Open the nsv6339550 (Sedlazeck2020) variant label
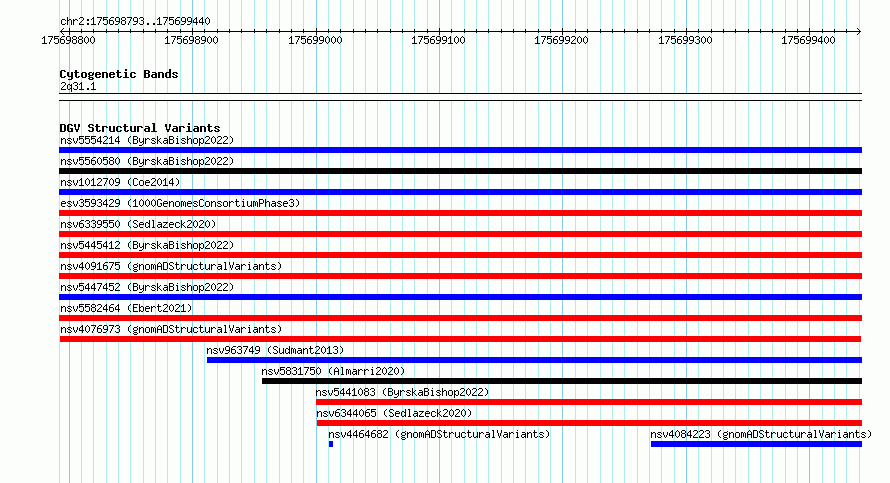The height and width of the screenshot is (483, 890). click(138, 224)
